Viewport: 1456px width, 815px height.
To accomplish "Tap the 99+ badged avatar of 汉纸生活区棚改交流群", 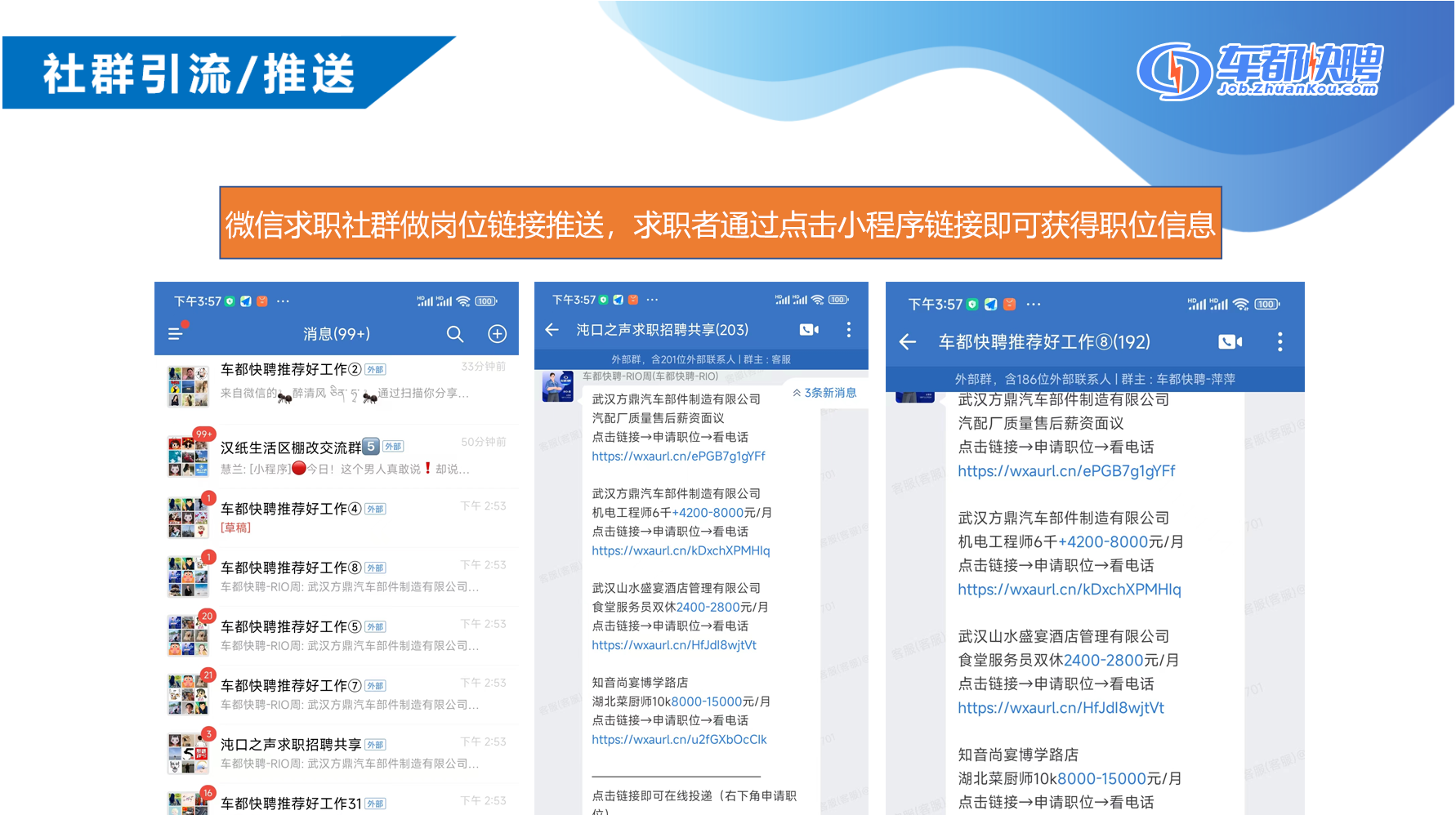I will [x=188, y=456].
